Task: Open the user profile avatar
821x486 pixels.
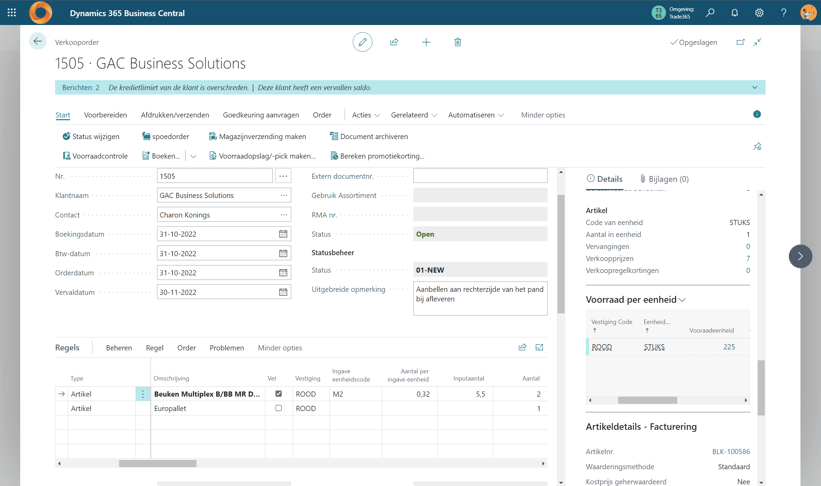Action: 808,13
